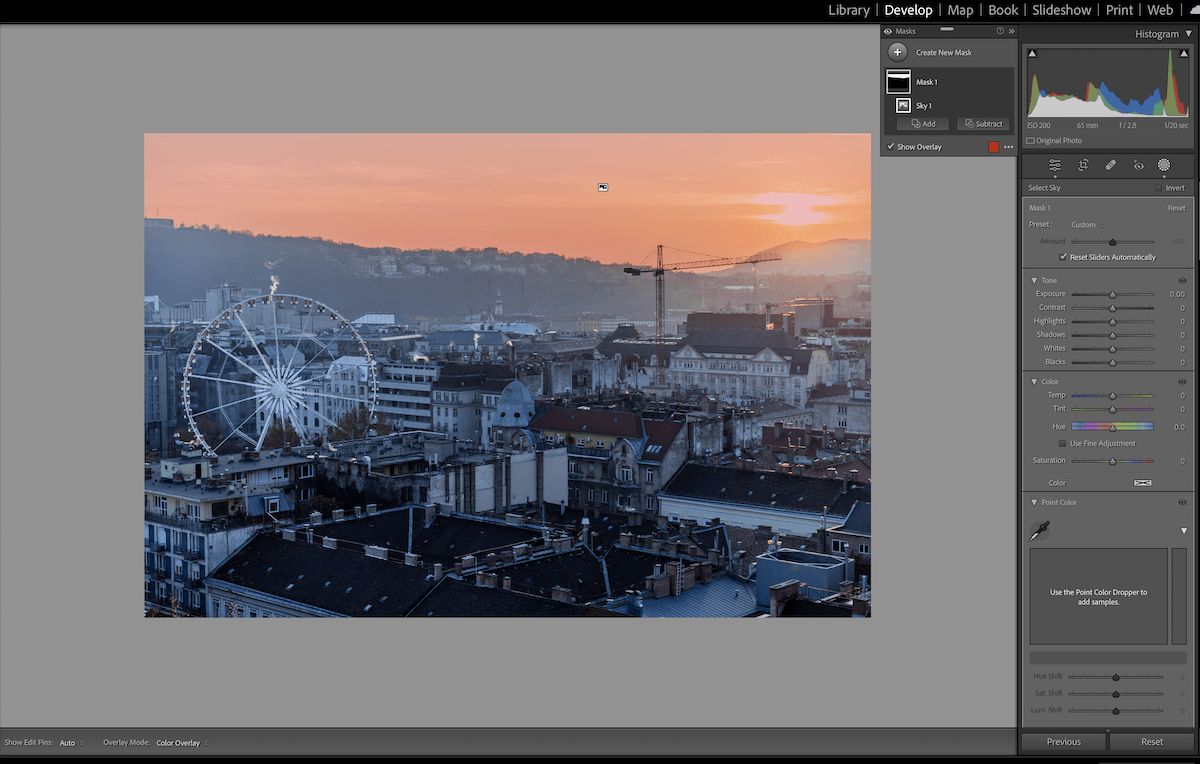1200x764 pixels.
Task: Open overlay options via ellipsis icon
Action: coord(1008,146)
